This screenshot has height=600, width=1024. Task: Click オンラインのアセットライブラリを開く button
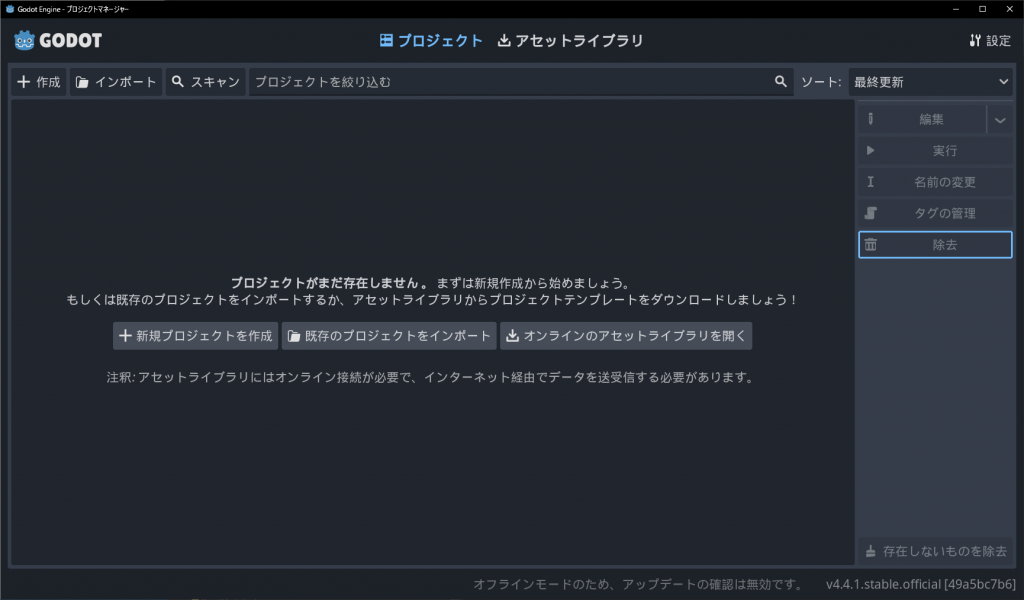626,337
